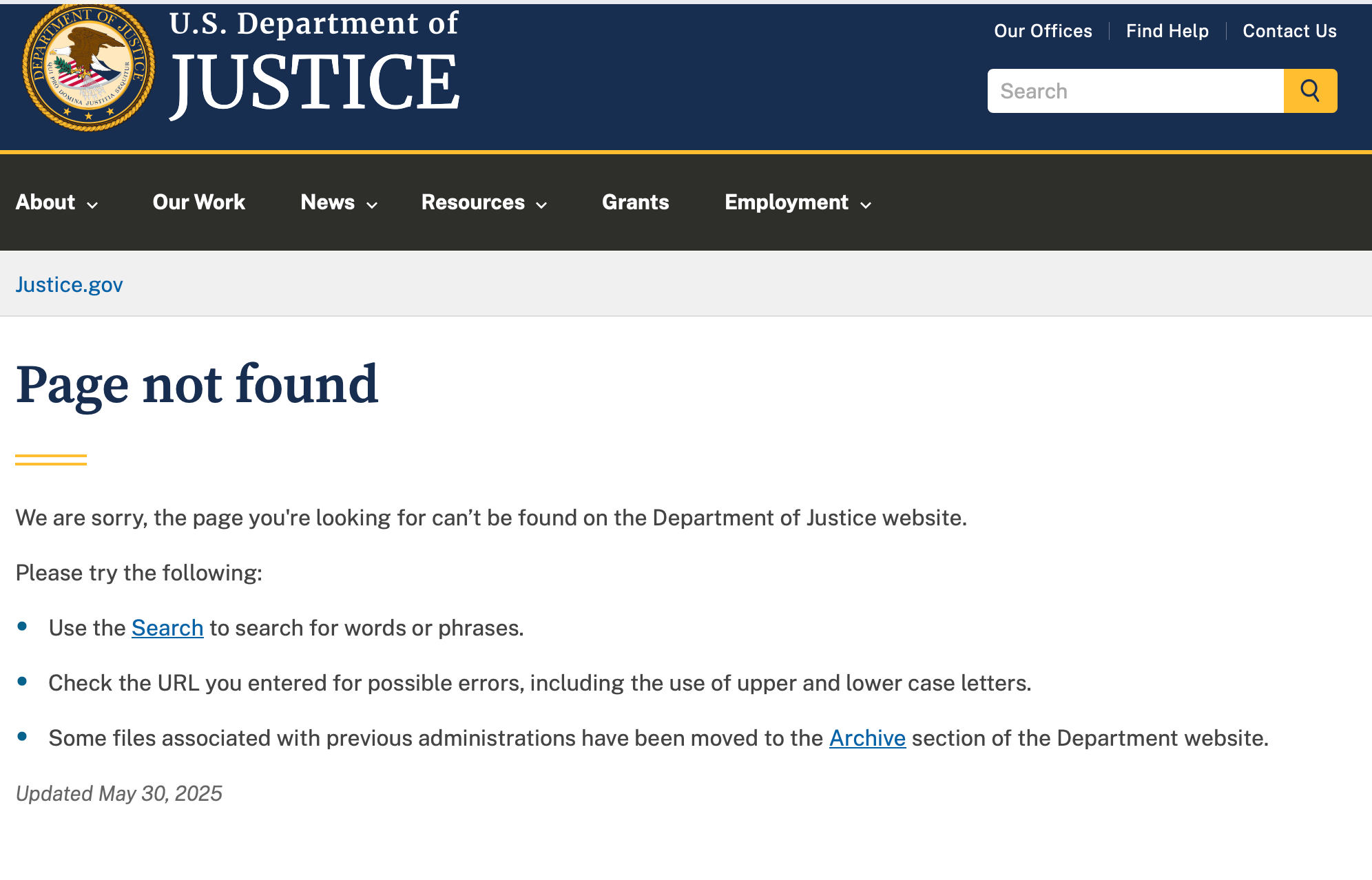Follow the Justice.gov breadcrumb link
The width and height of the screenshot is (1372, 880).
click(x=69, y=284)
